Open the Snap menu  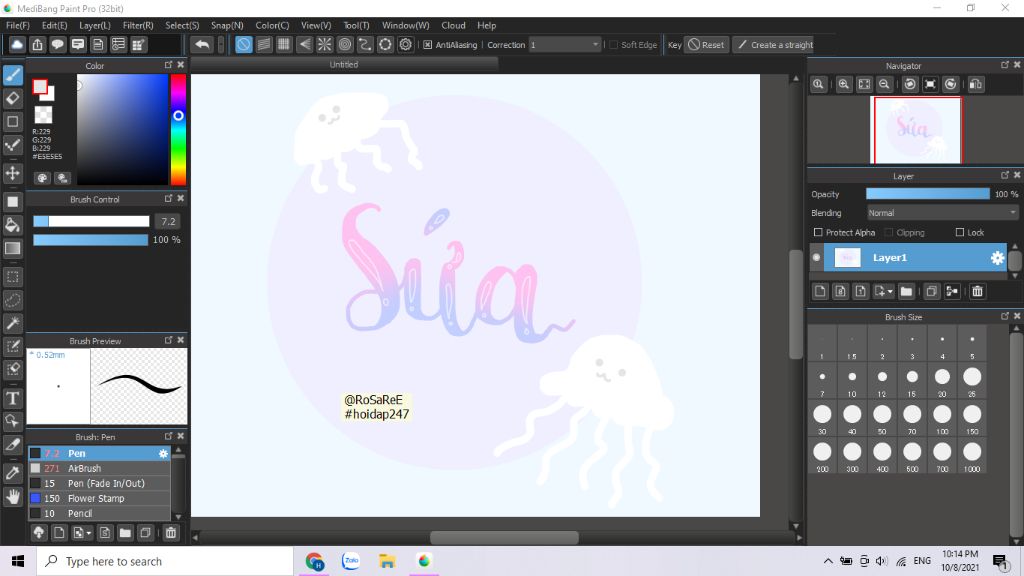[227, 25]
